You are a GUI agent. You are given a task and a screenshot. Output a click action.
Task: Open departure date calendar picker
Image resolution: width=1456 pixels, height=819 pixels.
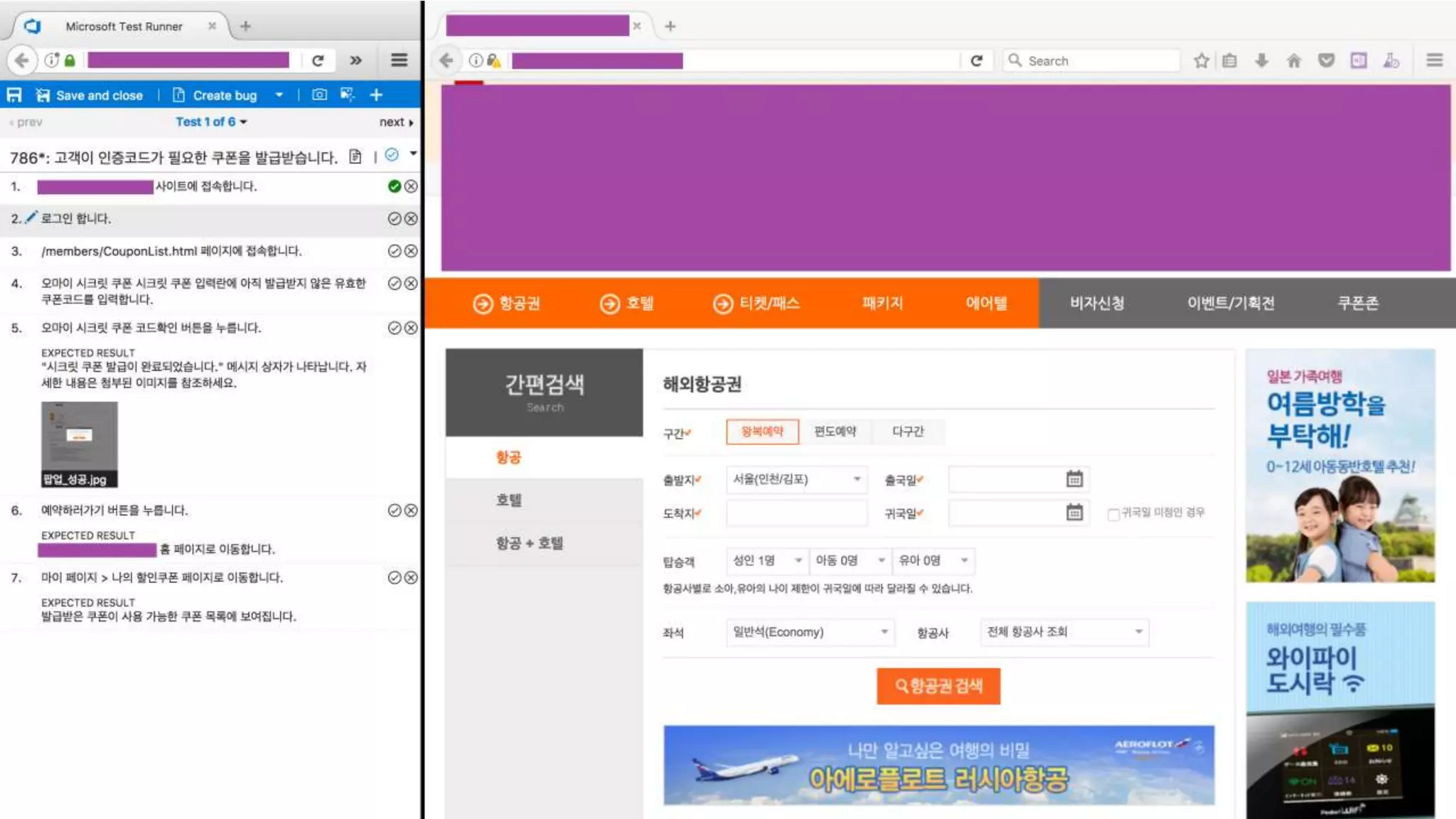click(x=1074, y=479)
